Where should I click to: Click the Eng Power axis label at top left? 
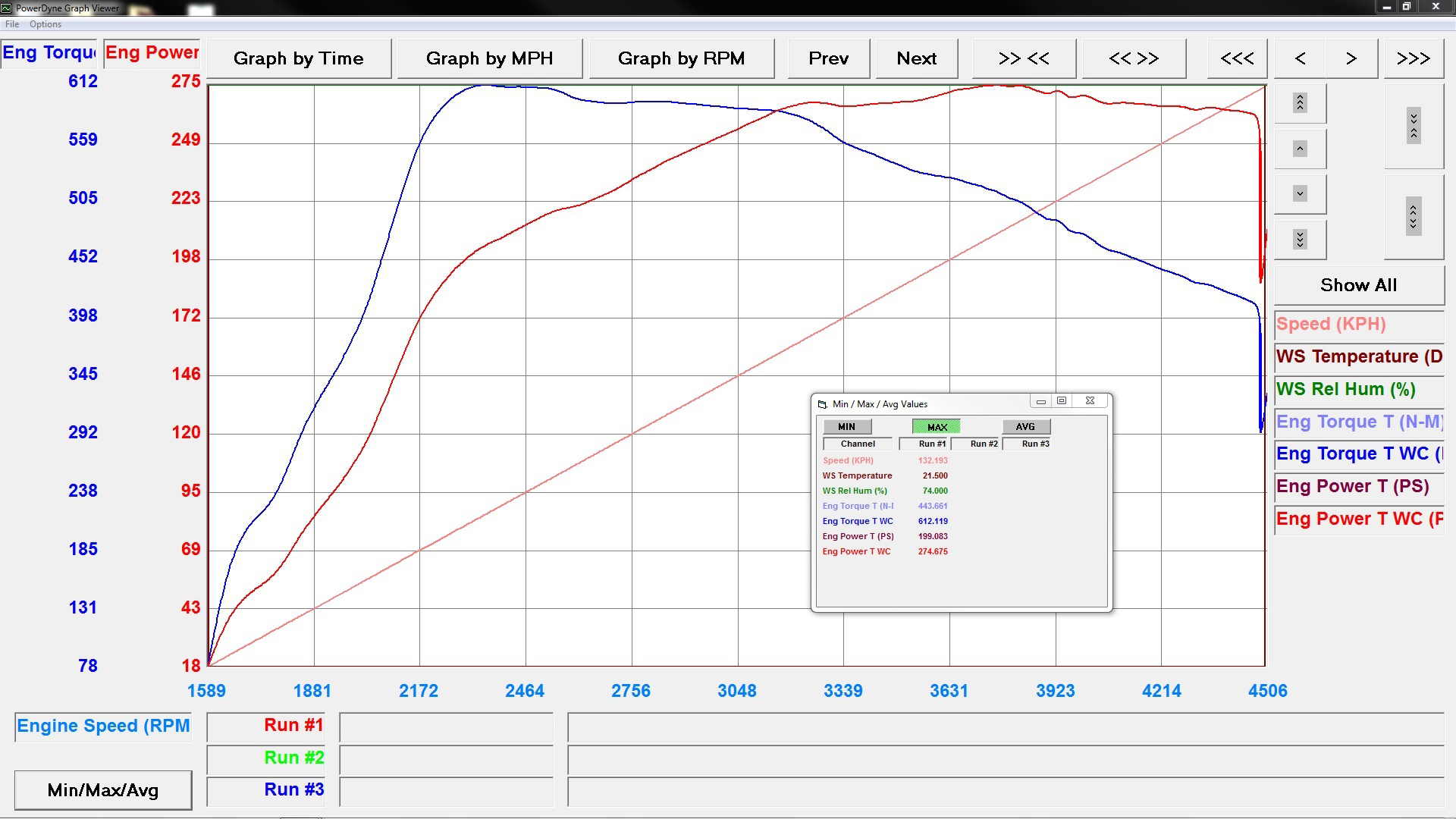coord(152,53)
